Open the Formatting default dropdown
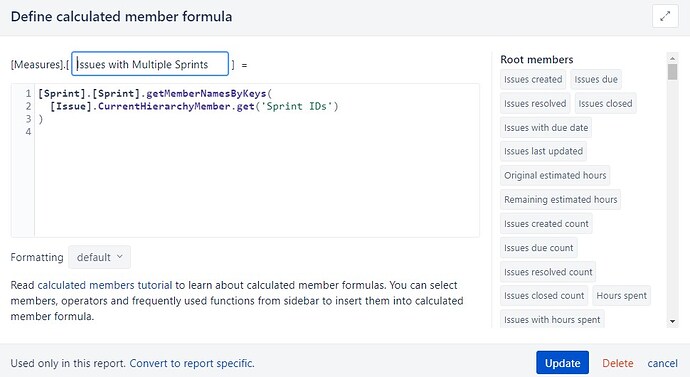 point(99,257)
